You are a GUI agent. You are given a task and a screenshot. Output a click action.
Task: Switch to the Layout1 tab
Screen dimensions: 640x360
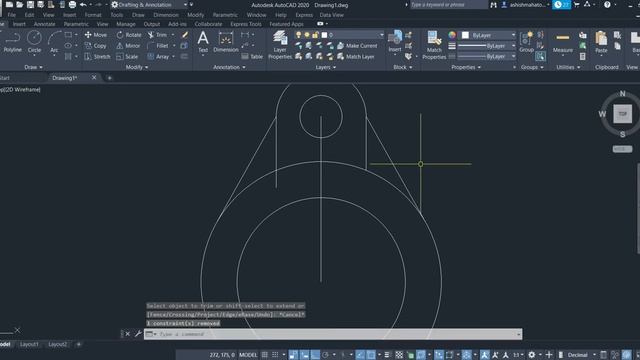click(x=29, y=344)
